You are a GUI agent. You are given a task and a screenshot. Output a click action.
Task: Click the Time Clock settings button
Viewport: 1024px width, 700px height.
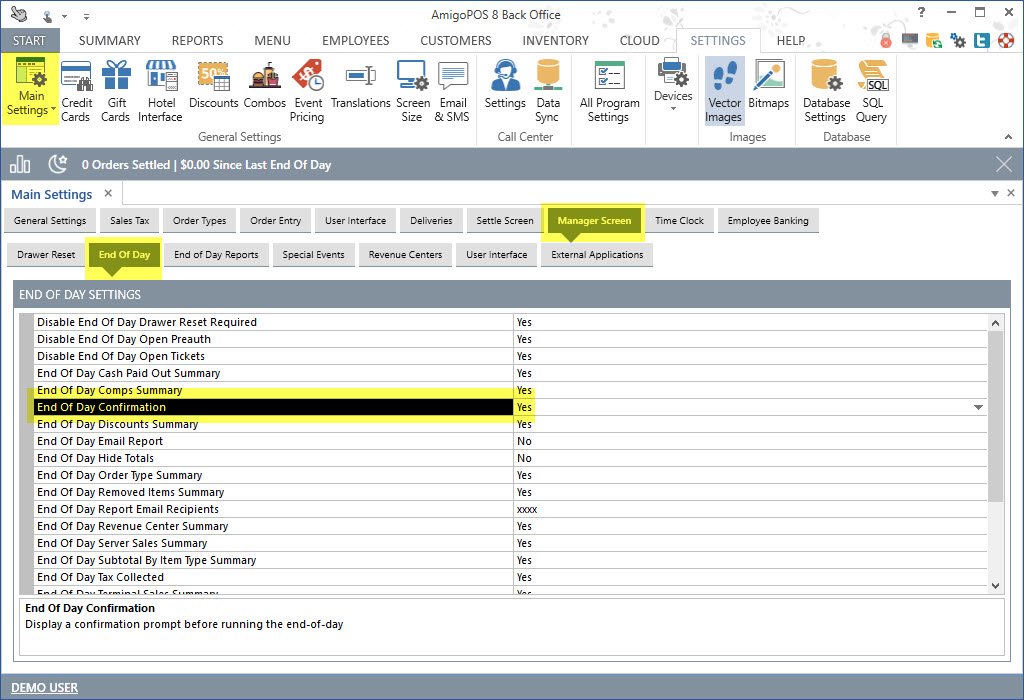pyautogui.click(x=679, y=221)
